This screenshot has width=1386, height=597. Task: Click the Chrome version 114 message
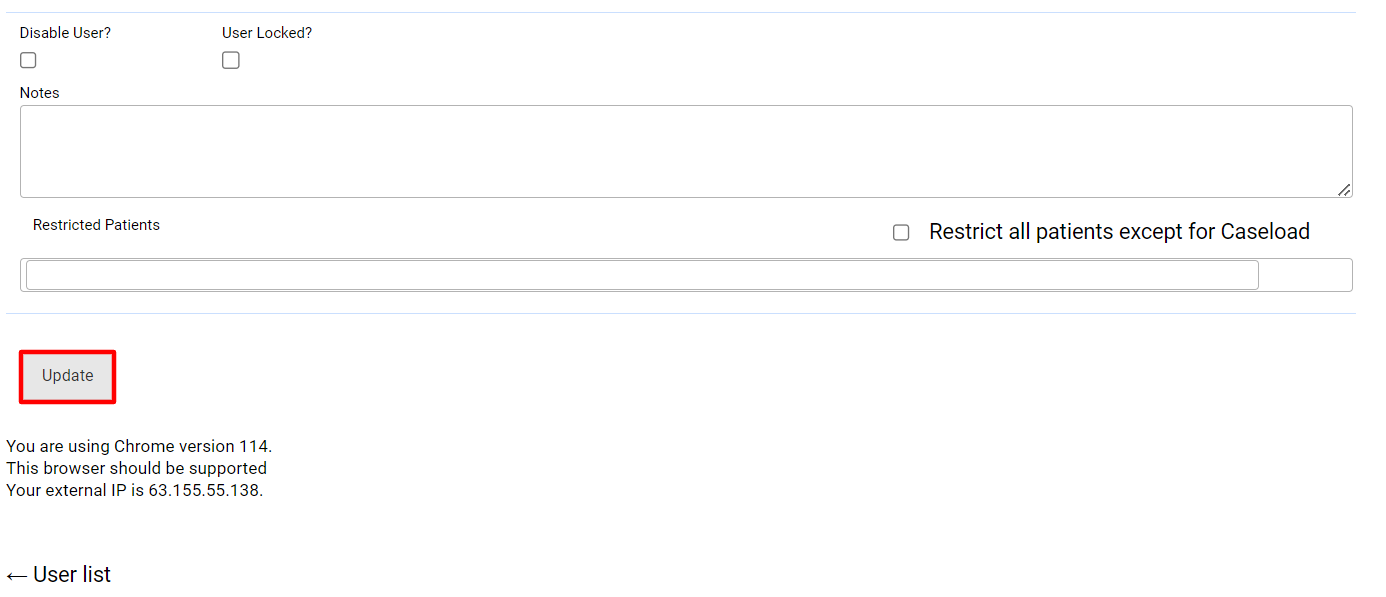[x=139, y=446]
